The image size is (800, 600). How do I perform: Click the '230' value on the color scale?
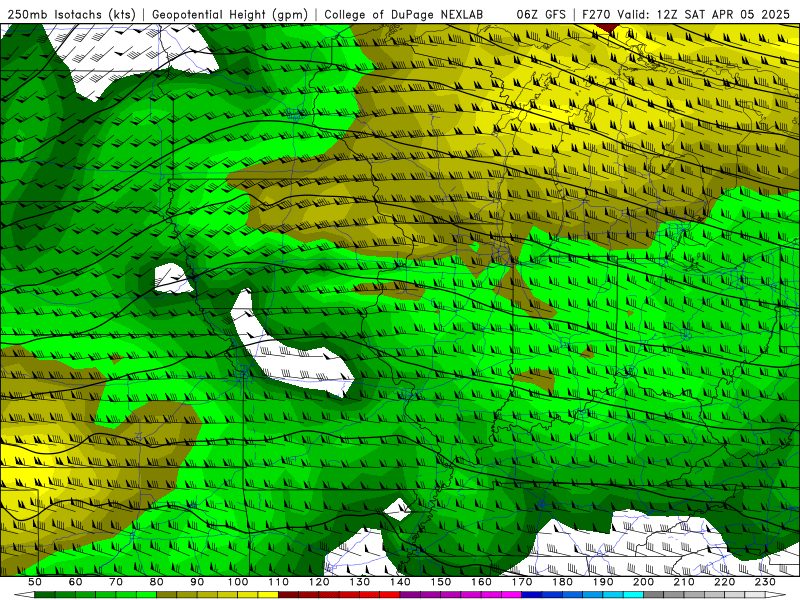pyautogui.click(x=765, y=582)
